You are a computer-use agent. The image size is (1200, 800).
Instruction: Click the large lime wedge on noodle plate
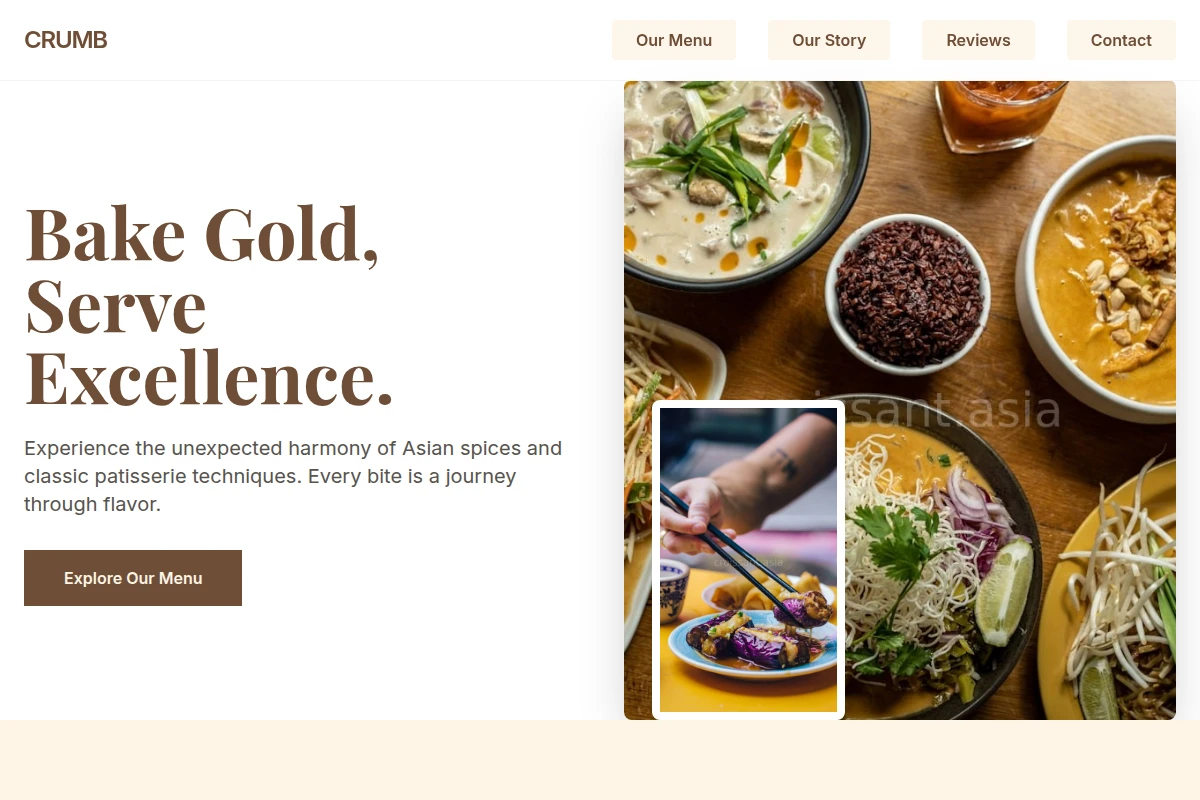(1003, 593)
